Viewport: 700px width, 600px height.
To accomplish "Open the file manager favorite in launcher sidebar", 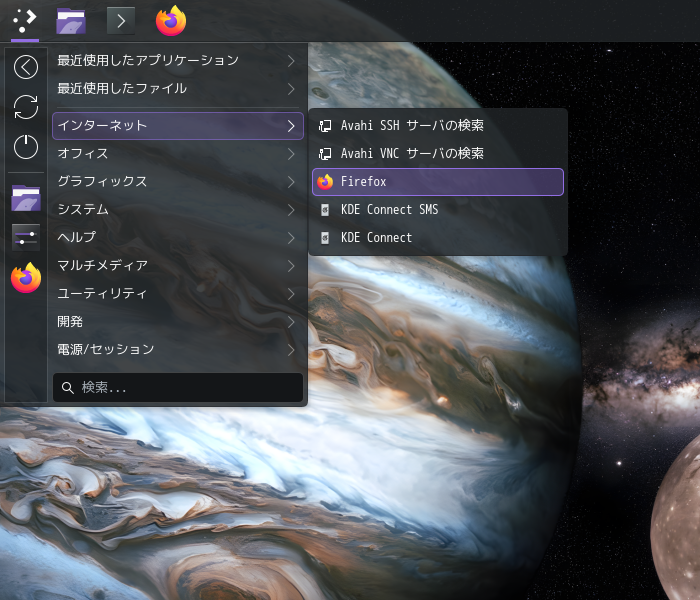I will [26, 198].
